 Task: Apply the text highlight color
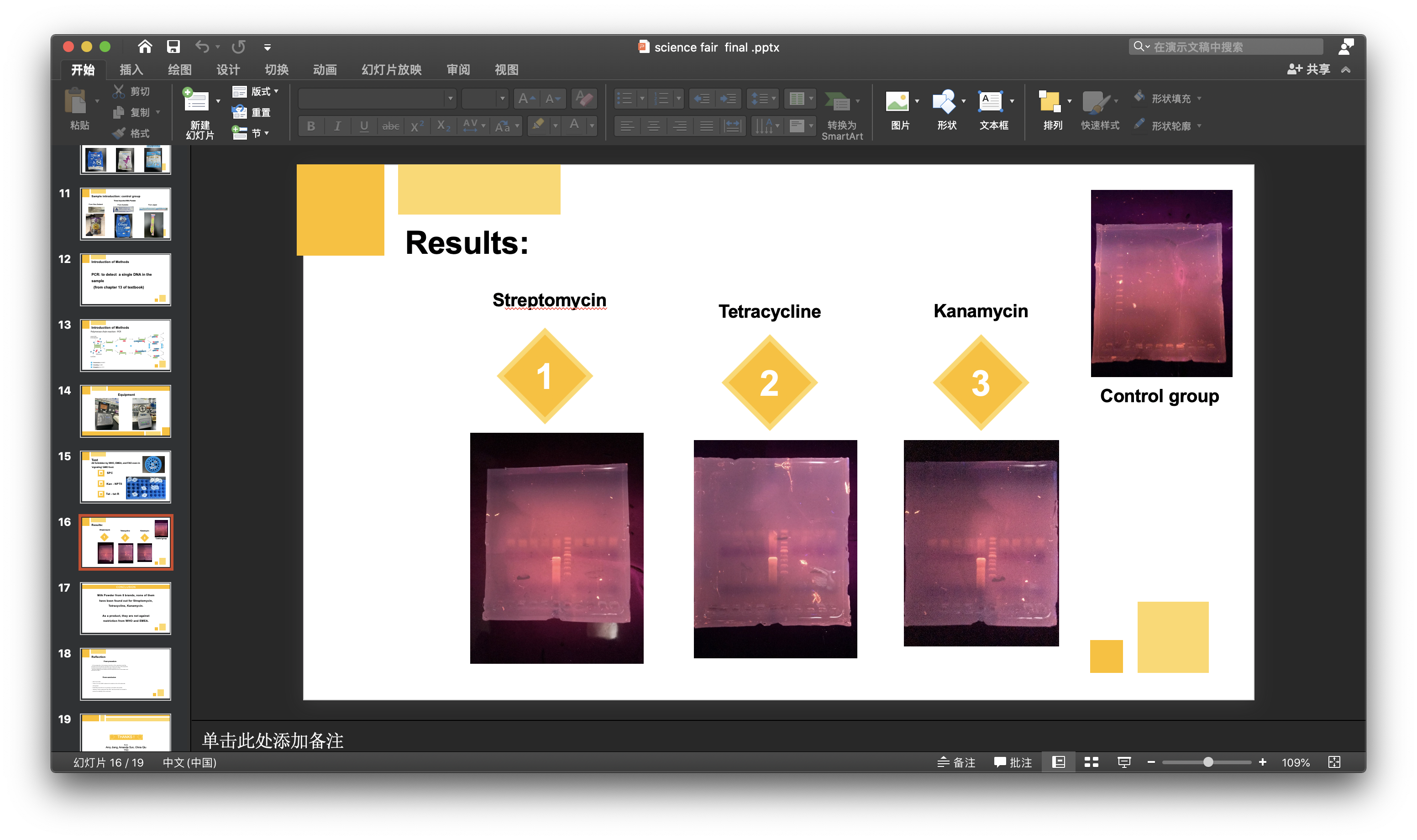539,125
